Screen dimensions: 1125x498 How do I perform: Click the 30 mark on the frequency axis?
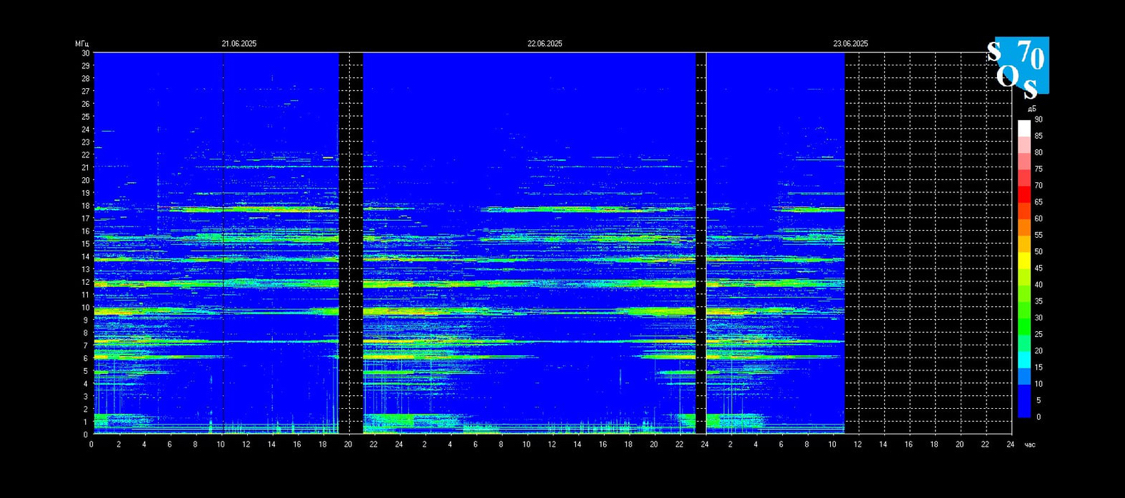[85, 53]
